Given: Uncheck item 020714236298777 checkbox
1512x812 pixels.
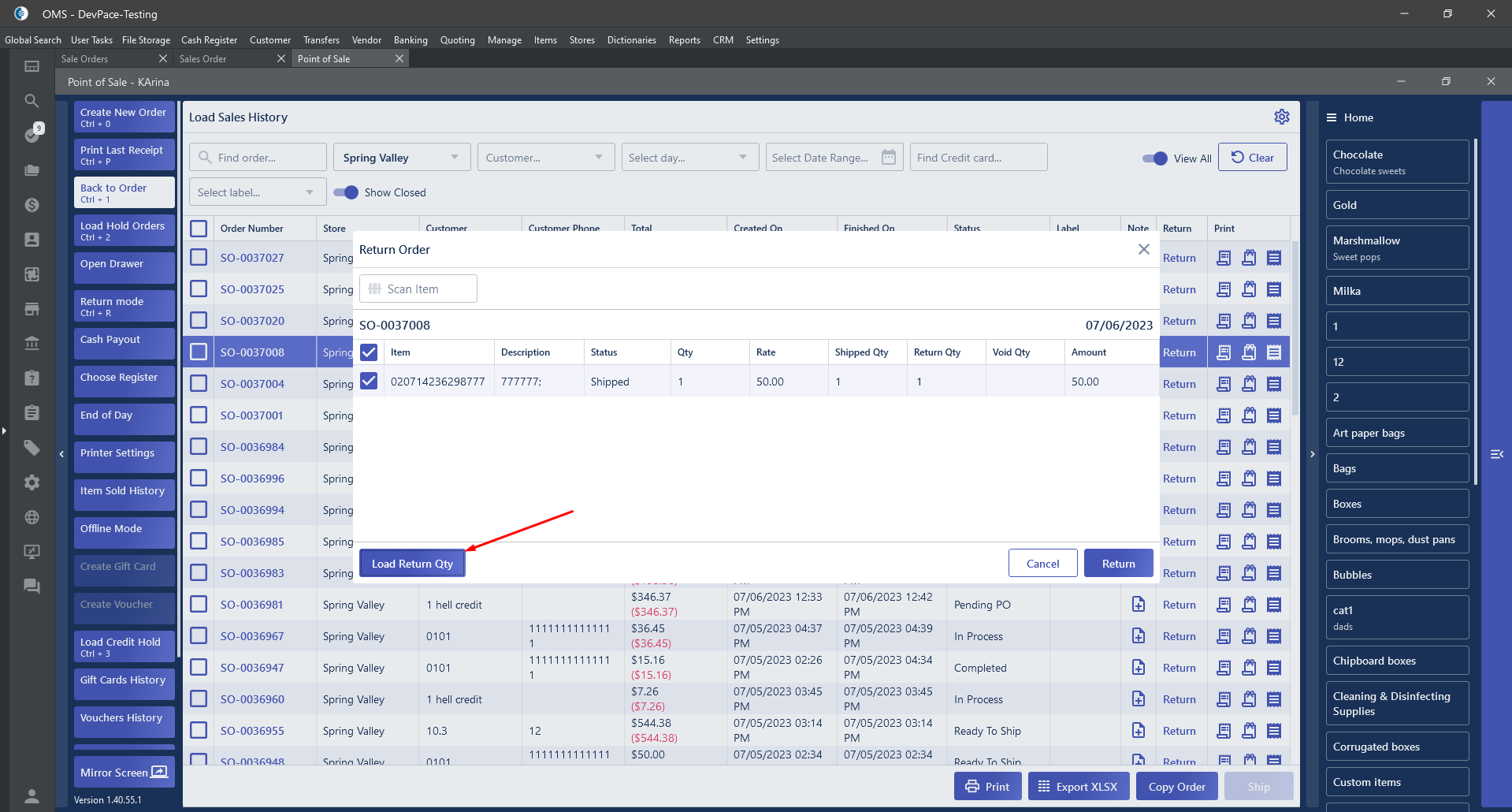Looking at the screenshot, I should pos(369,382).
